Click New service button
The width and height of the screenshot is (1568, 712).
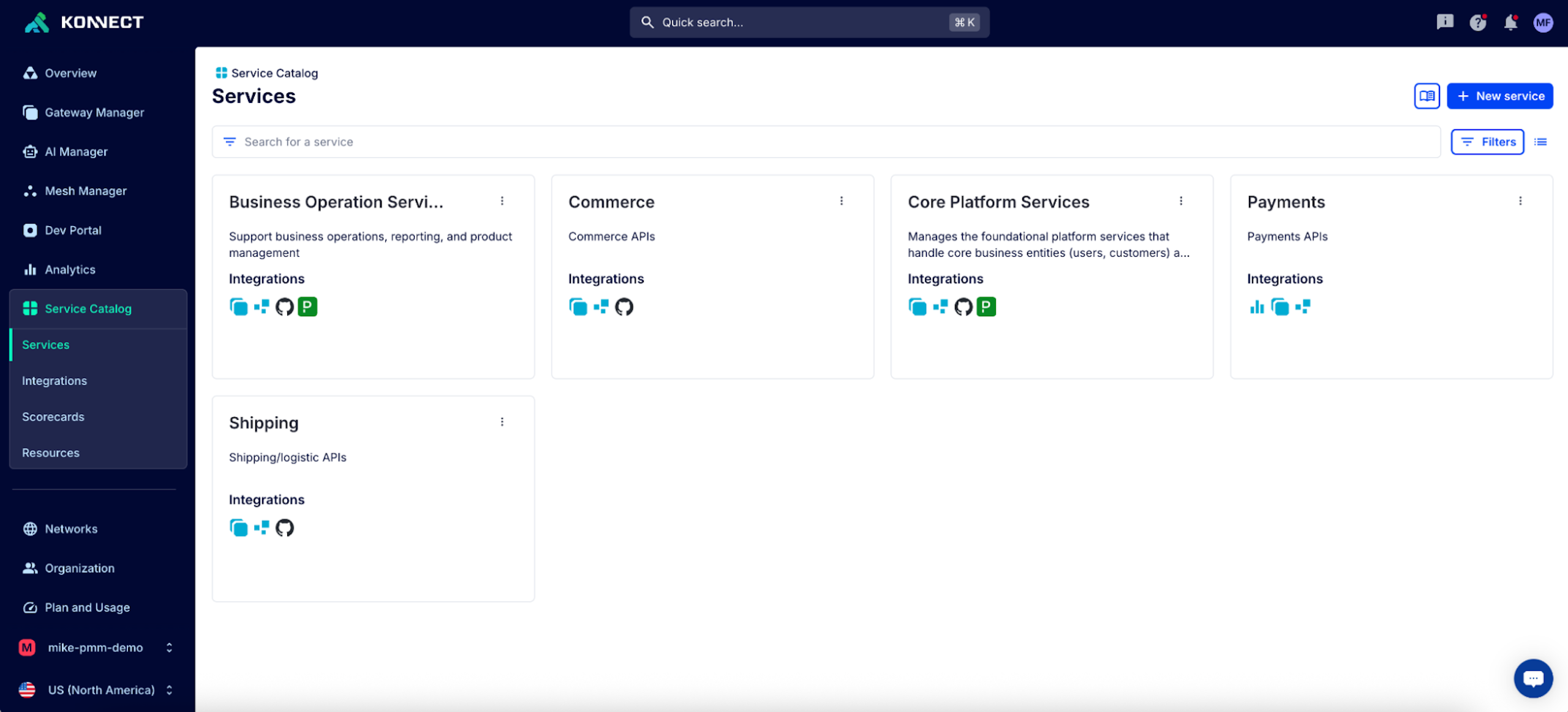pos(1499,96)
